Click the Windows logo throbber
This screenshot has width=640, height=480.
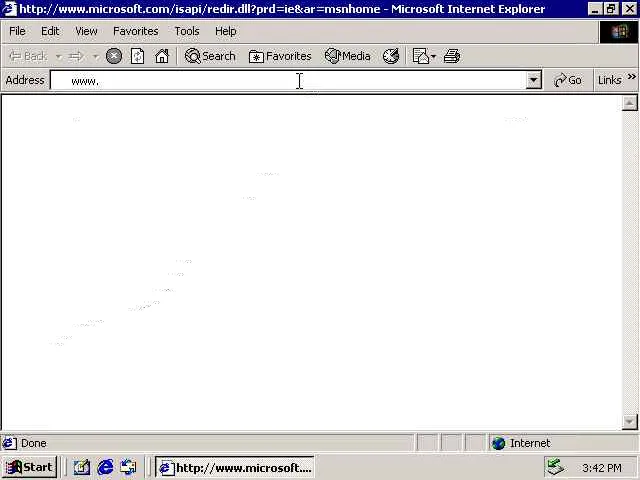tap(619, 31)
